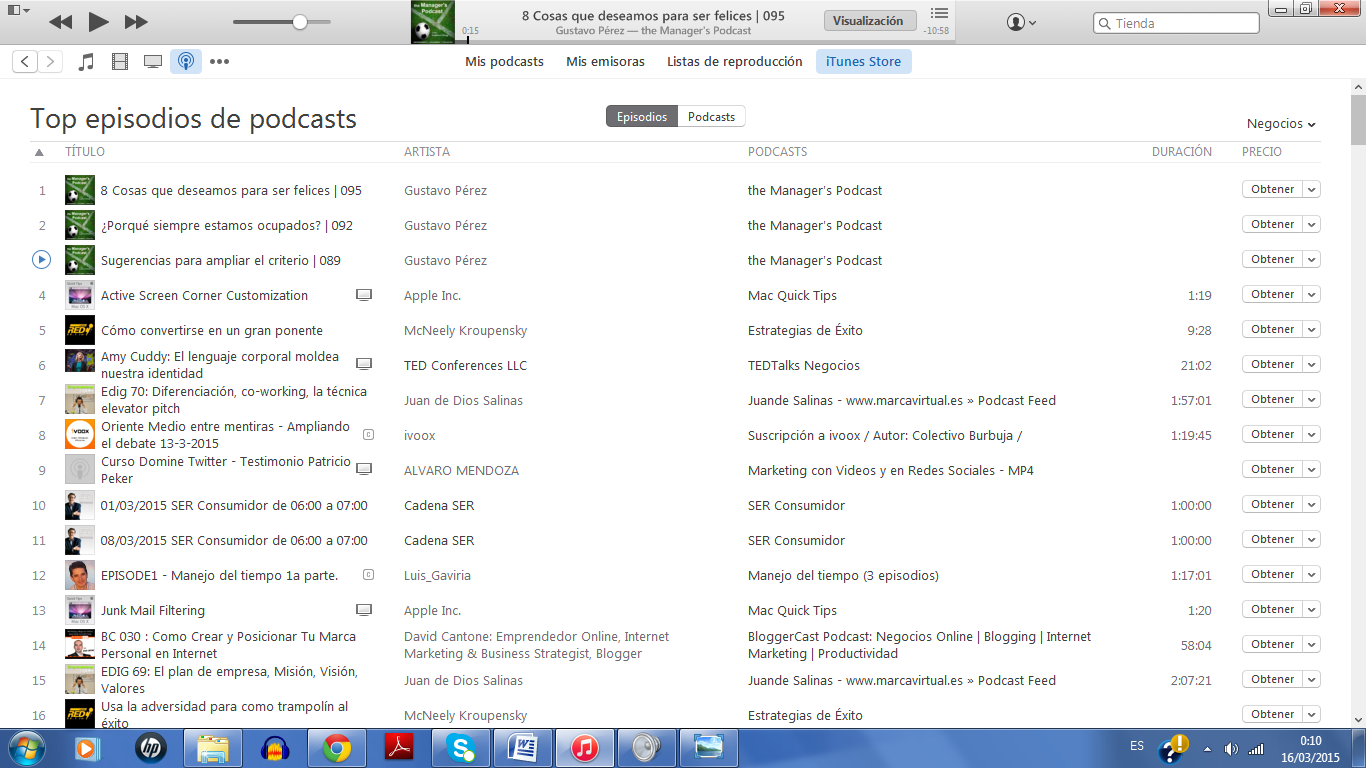Sort by the TÍTULO column header
The image size is (1366, 768).
click(85, 152)
